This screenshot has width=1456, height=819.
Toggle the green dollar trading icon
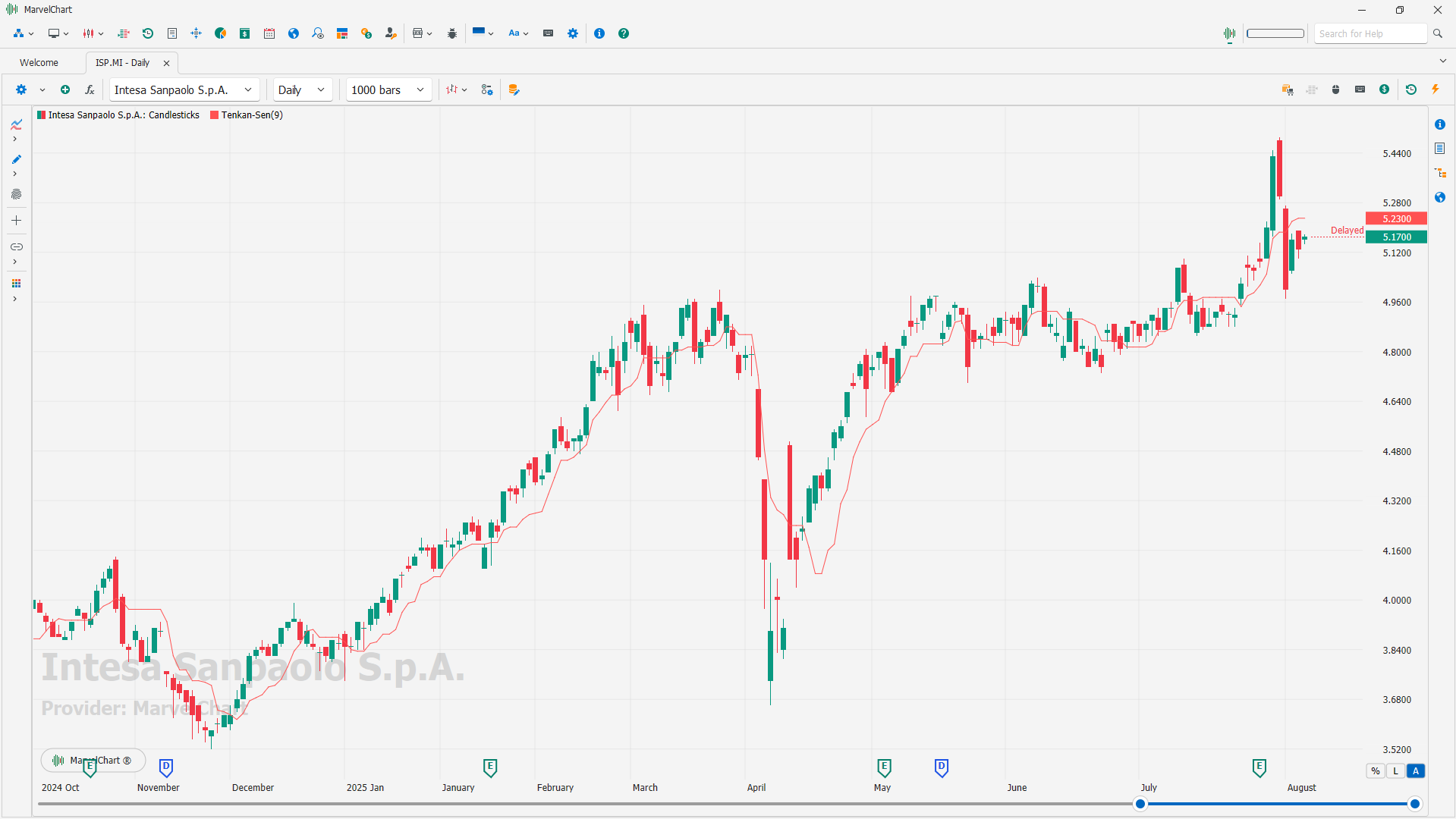click(1385, 89)
